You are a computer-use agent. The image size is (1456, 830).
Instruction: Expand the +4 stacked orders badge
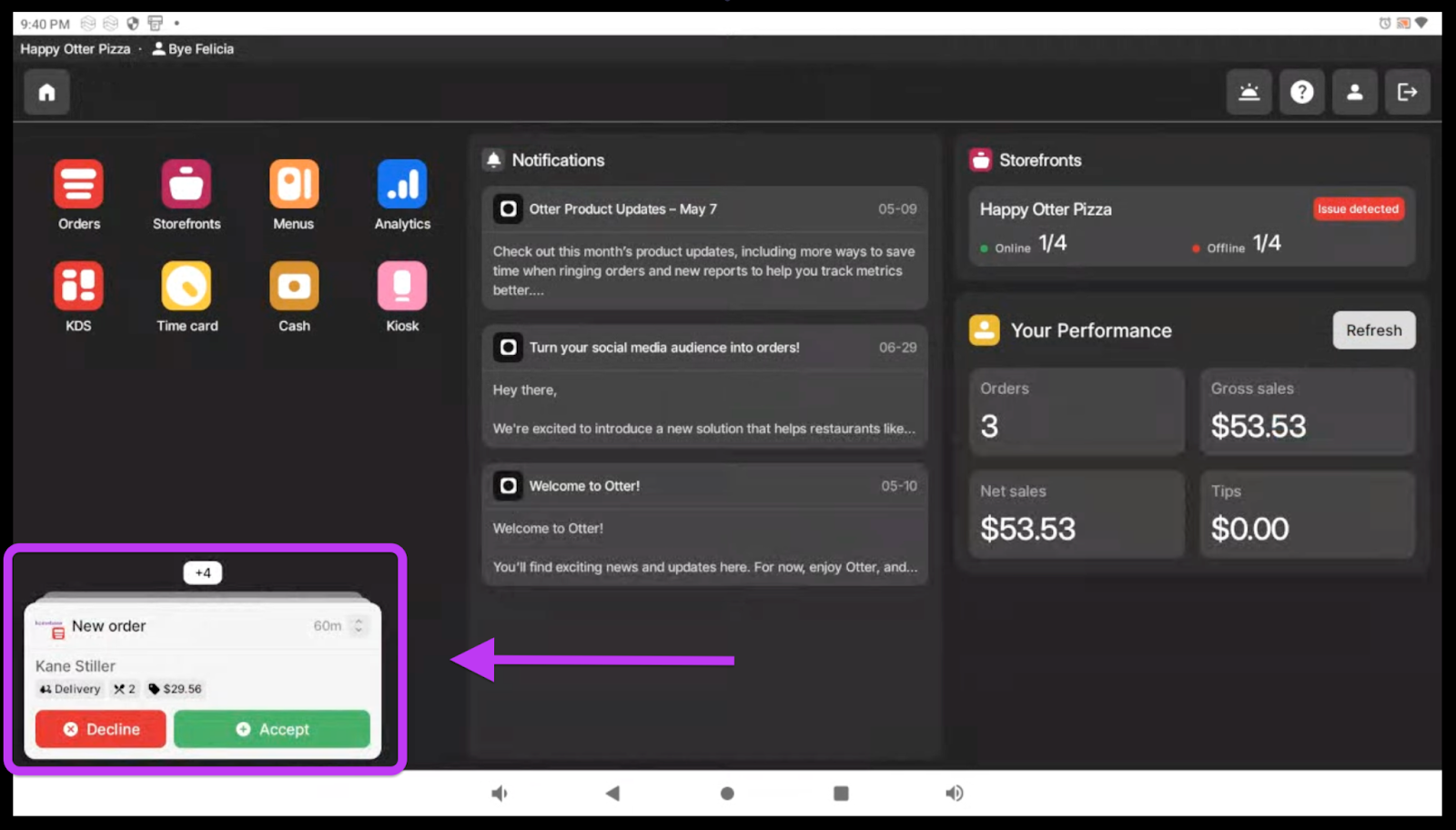pos(203,572)
